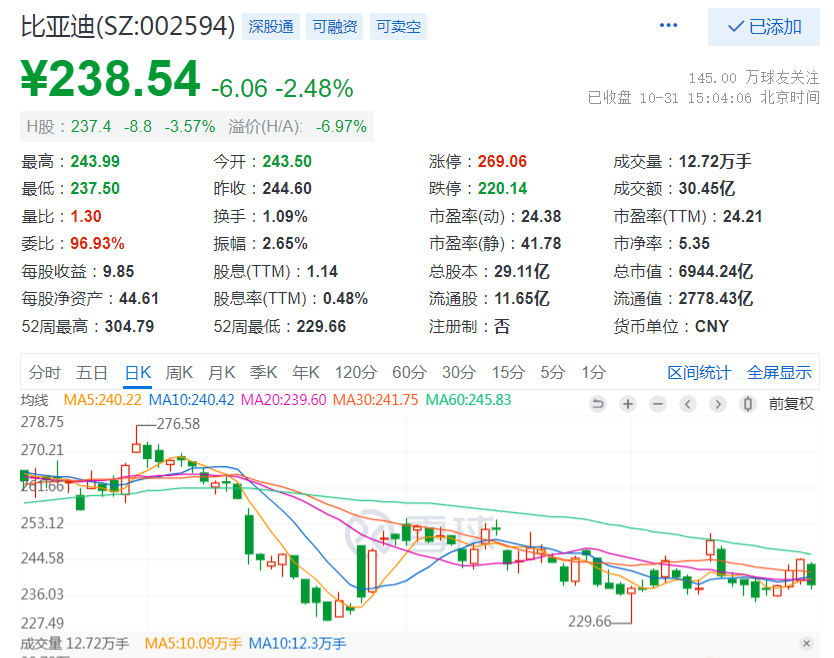Click the 跌停 value 220.14
This screenshot has height=658, width=834.
point(502,188)
